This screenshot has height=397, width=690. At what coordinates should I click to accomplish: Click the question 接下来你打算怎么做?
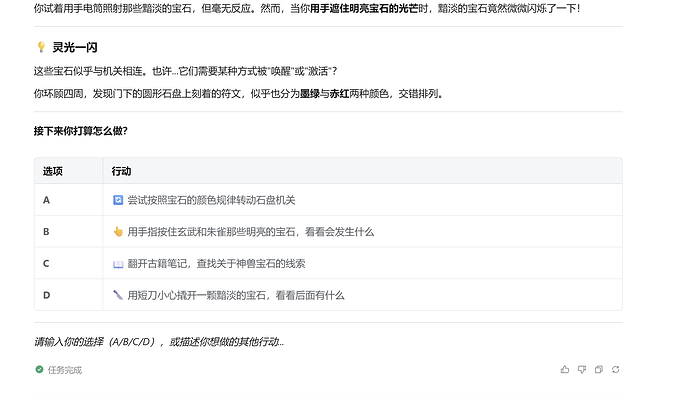click(81, 131)
